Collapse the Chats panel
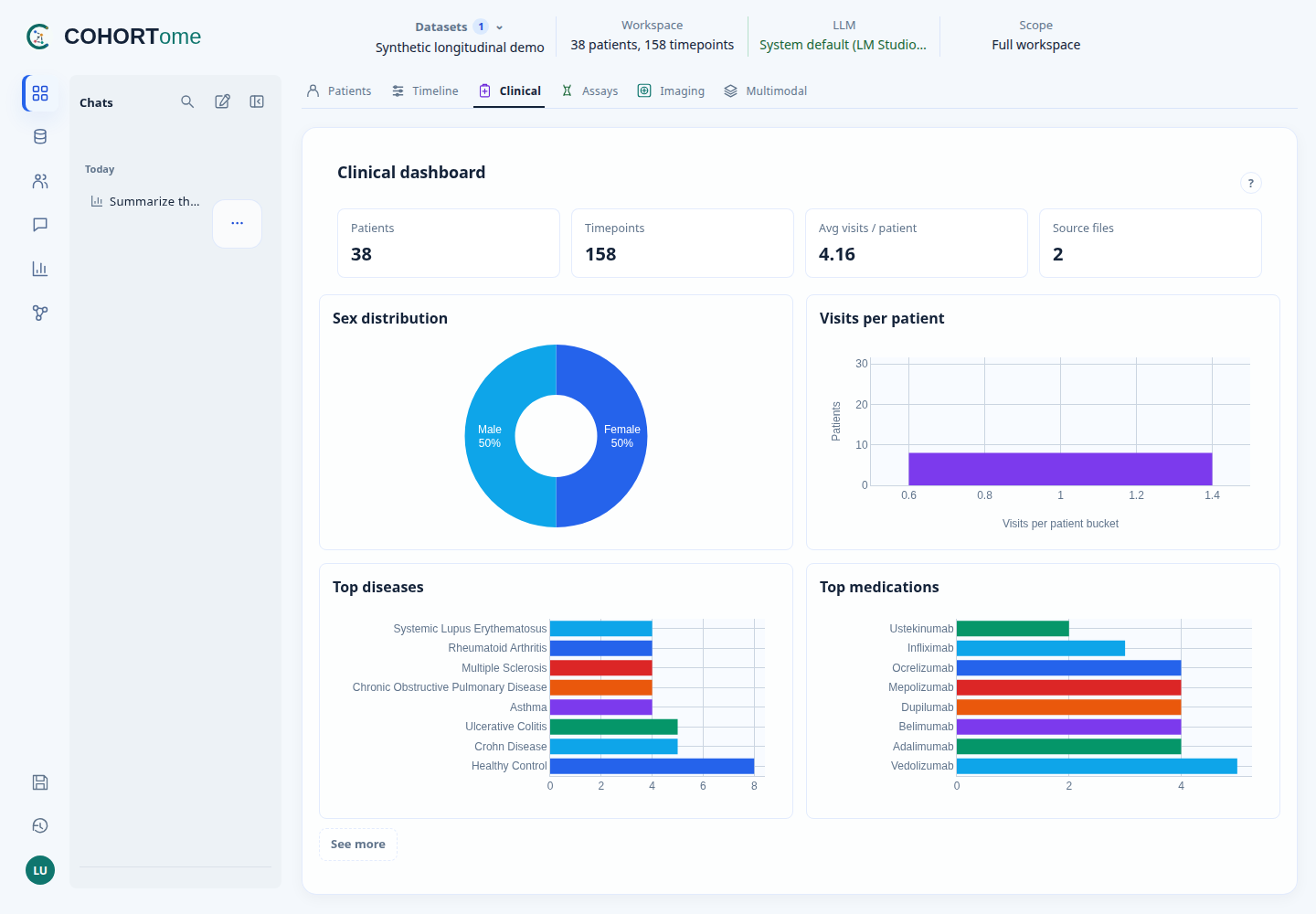 coord(257,101)
